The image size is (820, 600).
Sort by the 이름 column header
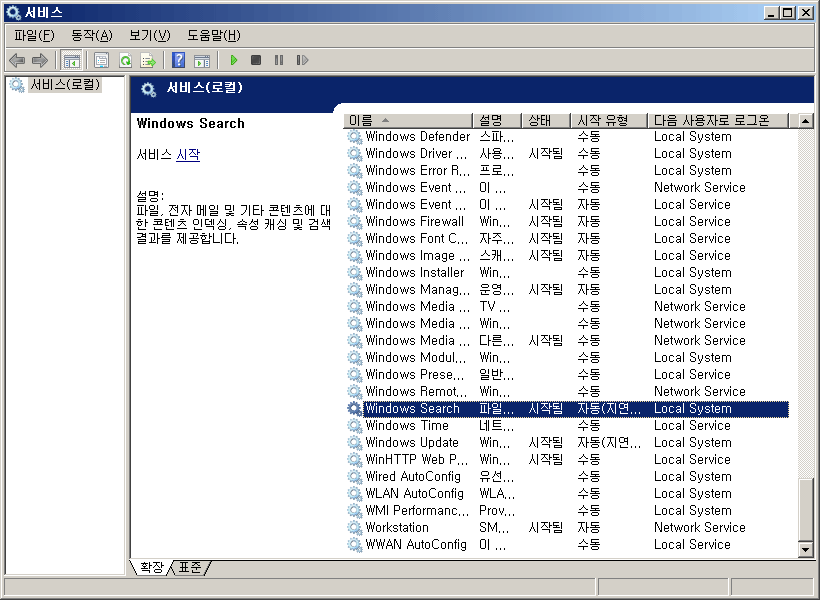[408, 120]
